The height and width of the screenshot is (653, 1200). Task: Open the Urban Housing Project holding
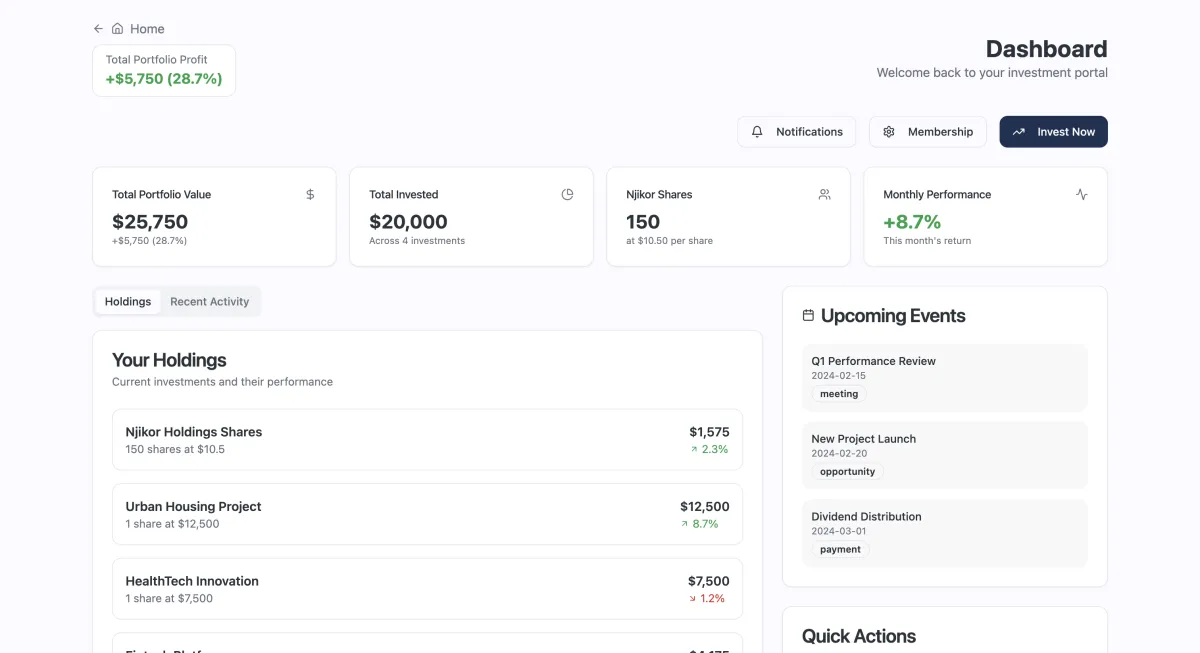point(427,514)
